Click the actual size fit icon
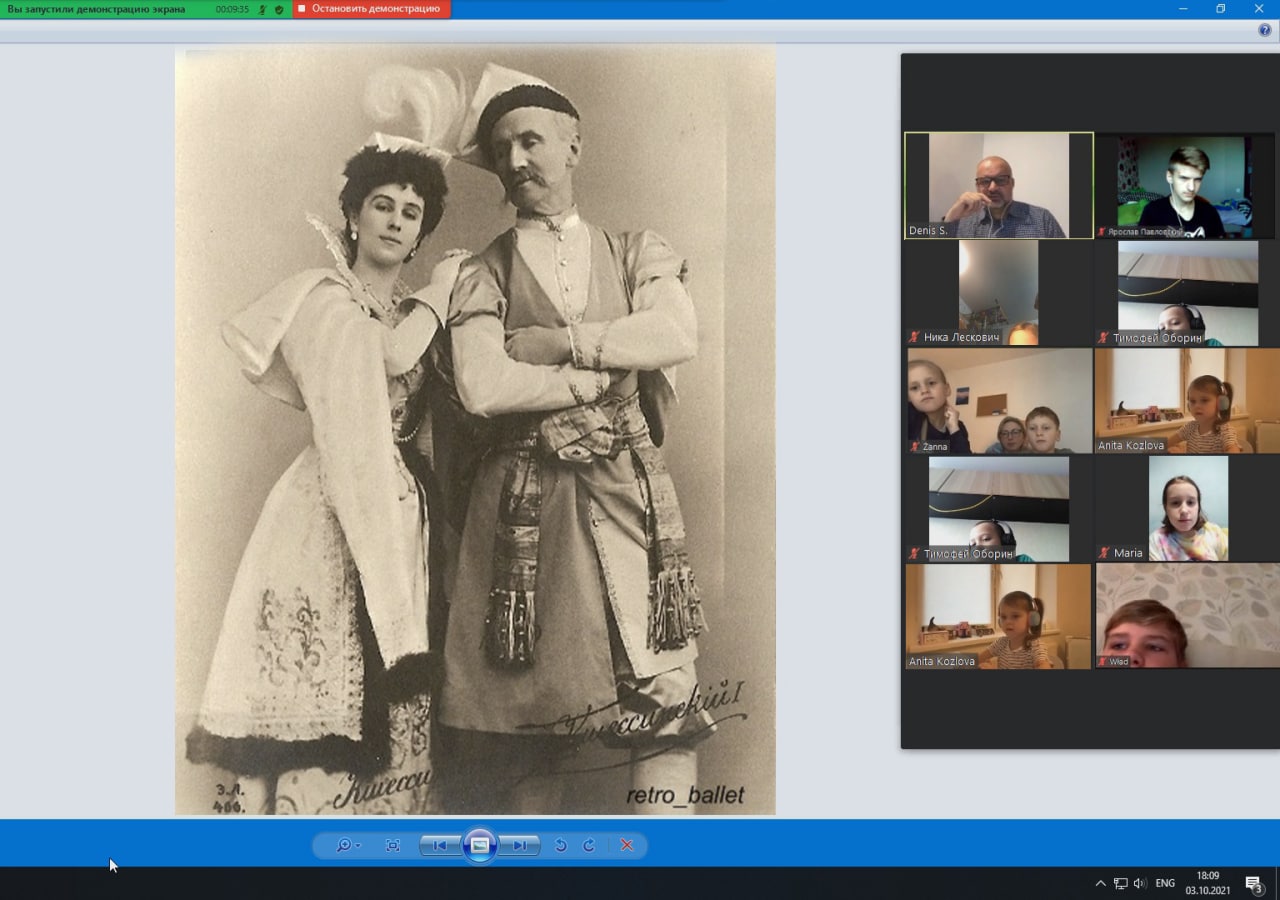Viewport: 1280px width, 900px height. click(x=393, y=845)
